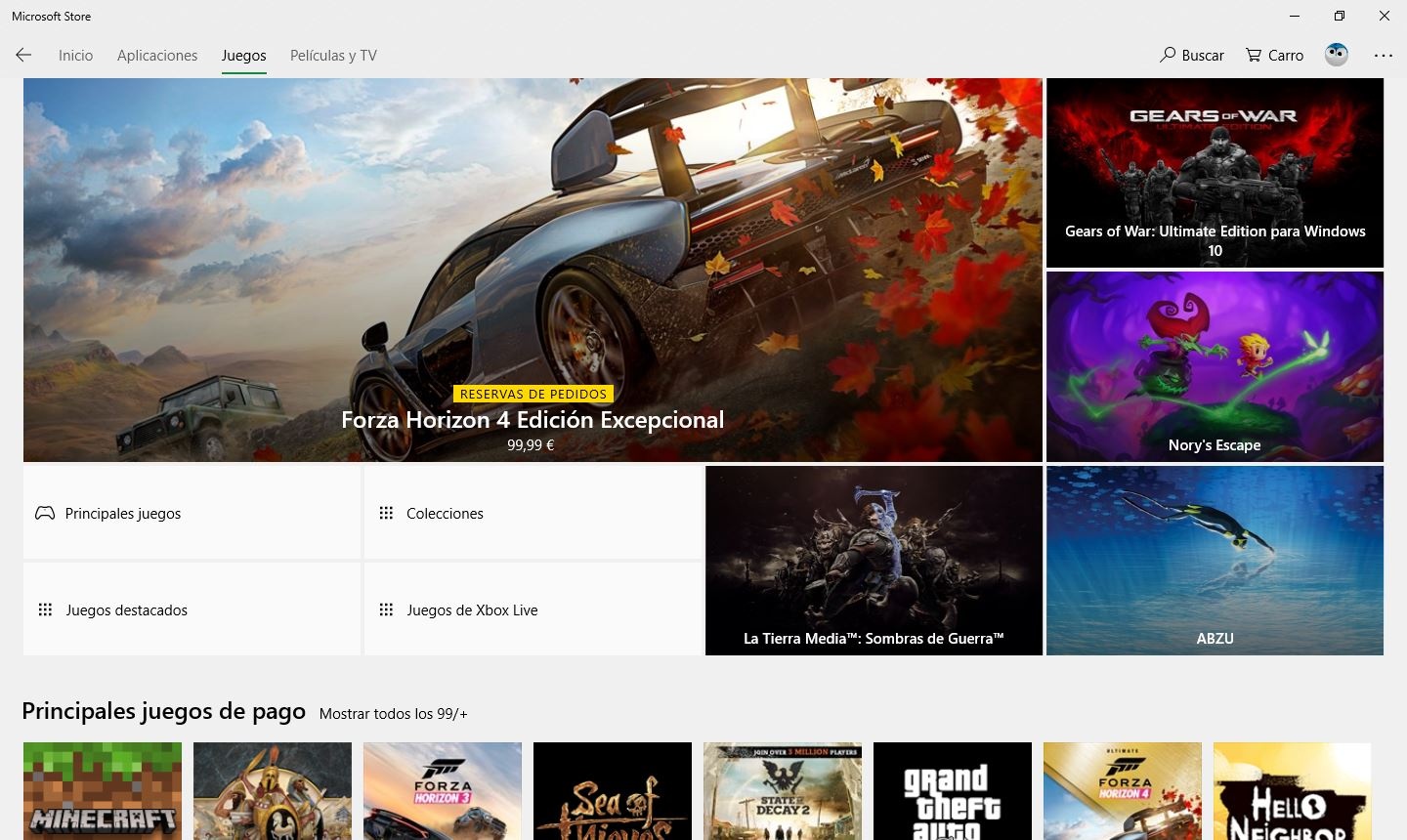The image size is (1407, 840).
Task: Open the shopping cart icon
Action: (x=1254, y=55)
